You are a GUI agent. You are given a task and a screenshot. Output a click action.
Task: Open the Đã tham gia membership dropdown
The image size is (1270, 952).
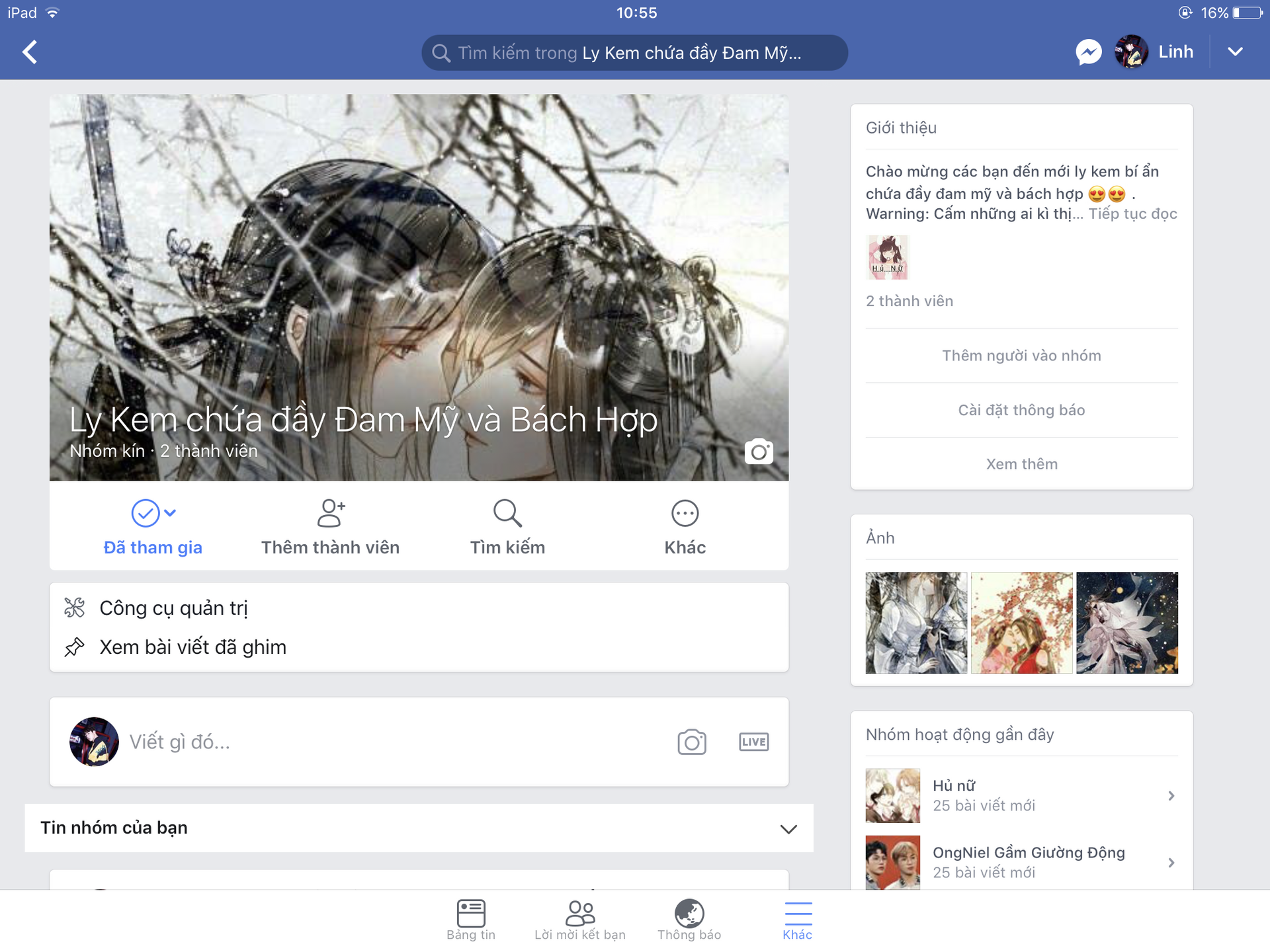click(x=153, y=527)
